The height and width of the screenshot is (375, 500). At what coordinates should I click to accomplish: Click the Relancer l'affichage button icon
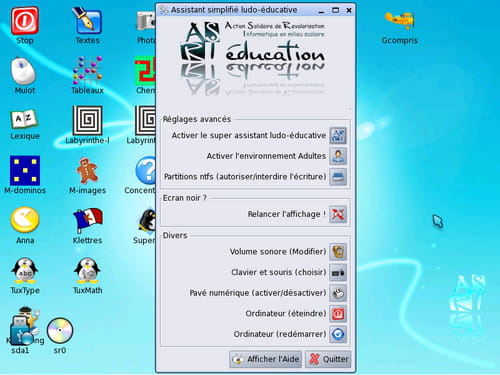click(x=338, y=214)
